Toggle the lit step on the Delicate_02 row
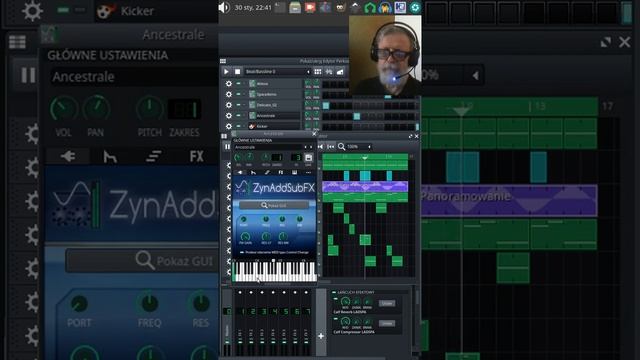The image size is (640, 360). pyautogui.click(x=326, y=105)
